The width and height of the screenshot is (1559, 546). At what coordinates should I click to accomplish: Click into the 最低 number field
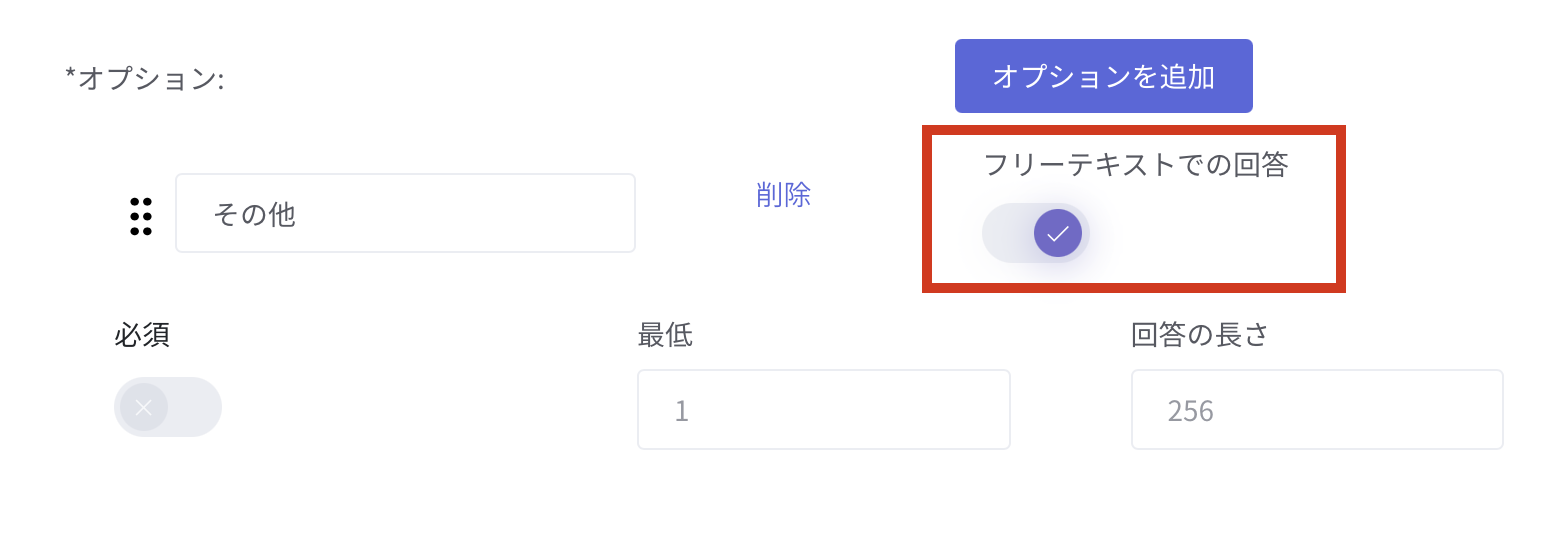tap(823, 410)
